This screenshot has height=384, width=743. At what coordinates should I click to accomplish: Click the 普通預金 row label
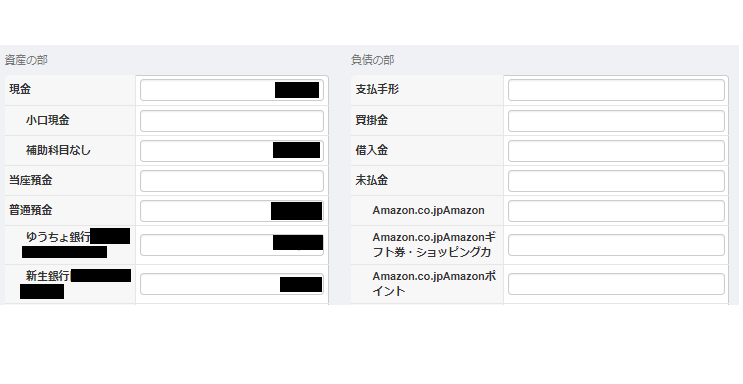click(x=31, y=210)
